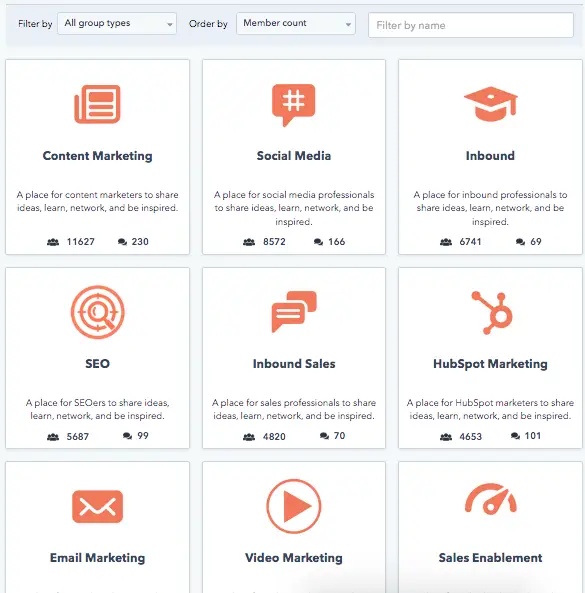The width and height of the screenshot is (585, 593).
Task: Click members icon beside 11627
Action: [x=53, y=242]
